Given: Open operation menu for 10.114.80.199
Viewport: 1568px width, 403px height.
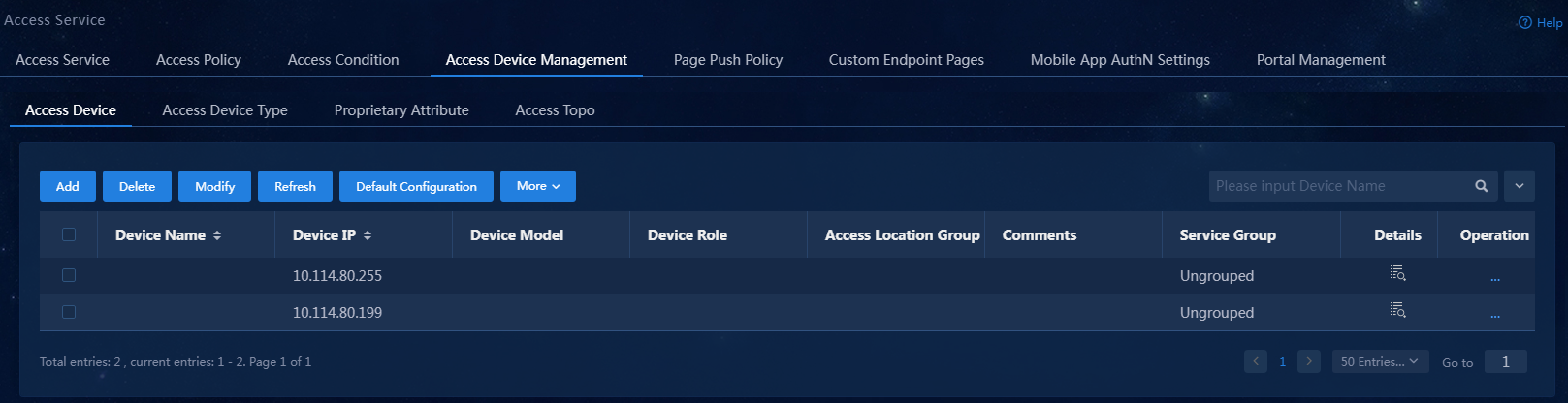Looking at the screenshot, I should click(x=1494, y=315).
